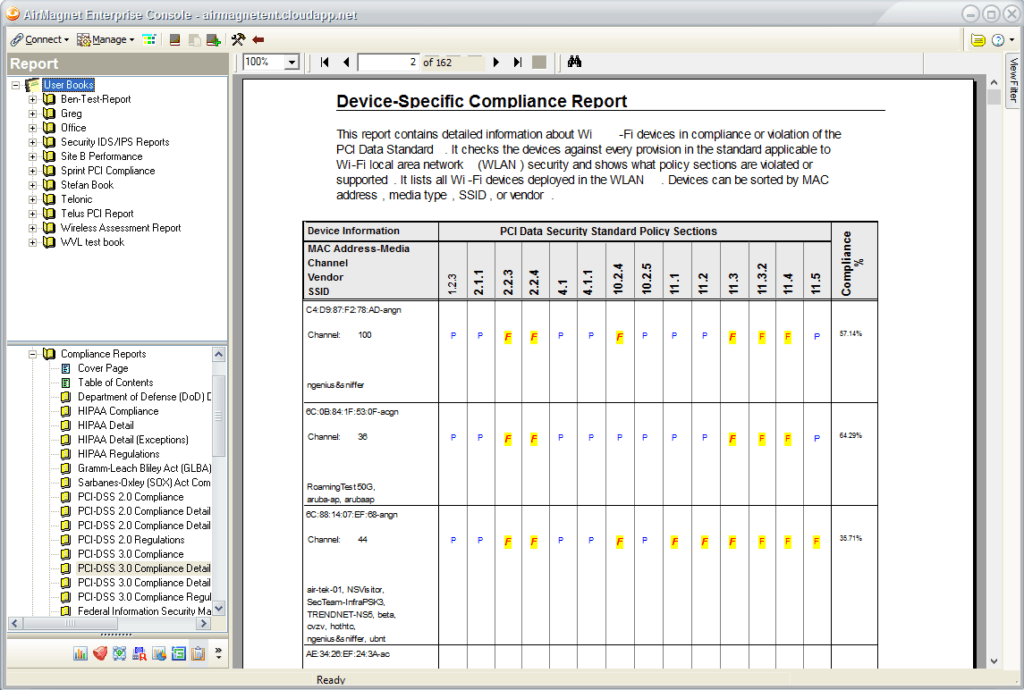The image size is (1024, 690).
Task: Go to the first report page
Action: (325, 62)
